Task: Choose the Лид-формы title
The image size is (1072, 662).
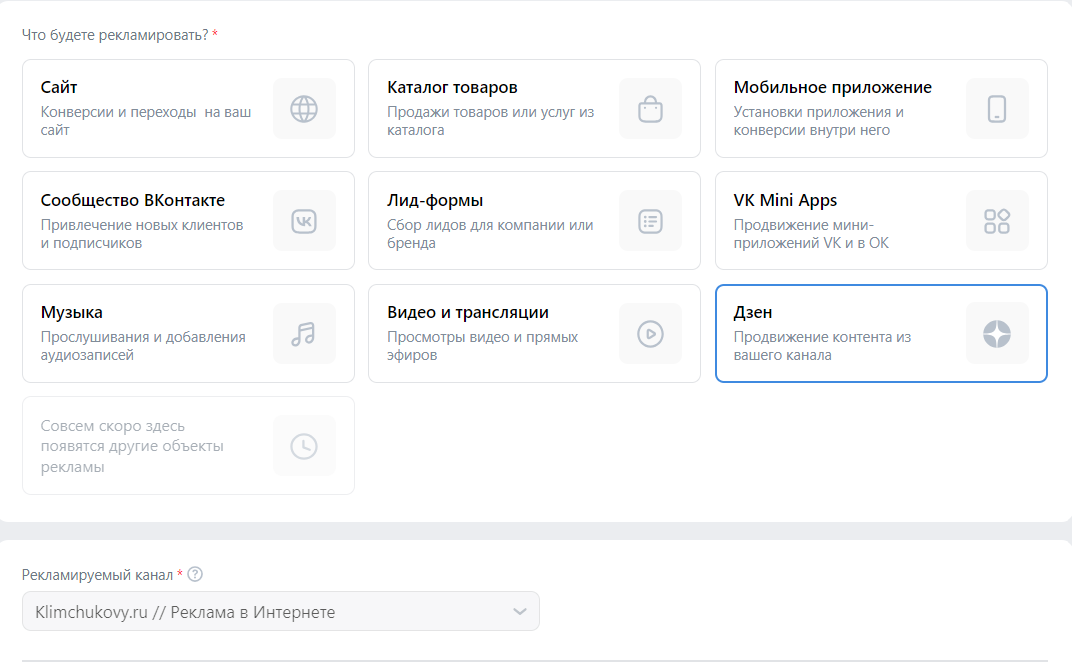Action: [435, 200]
